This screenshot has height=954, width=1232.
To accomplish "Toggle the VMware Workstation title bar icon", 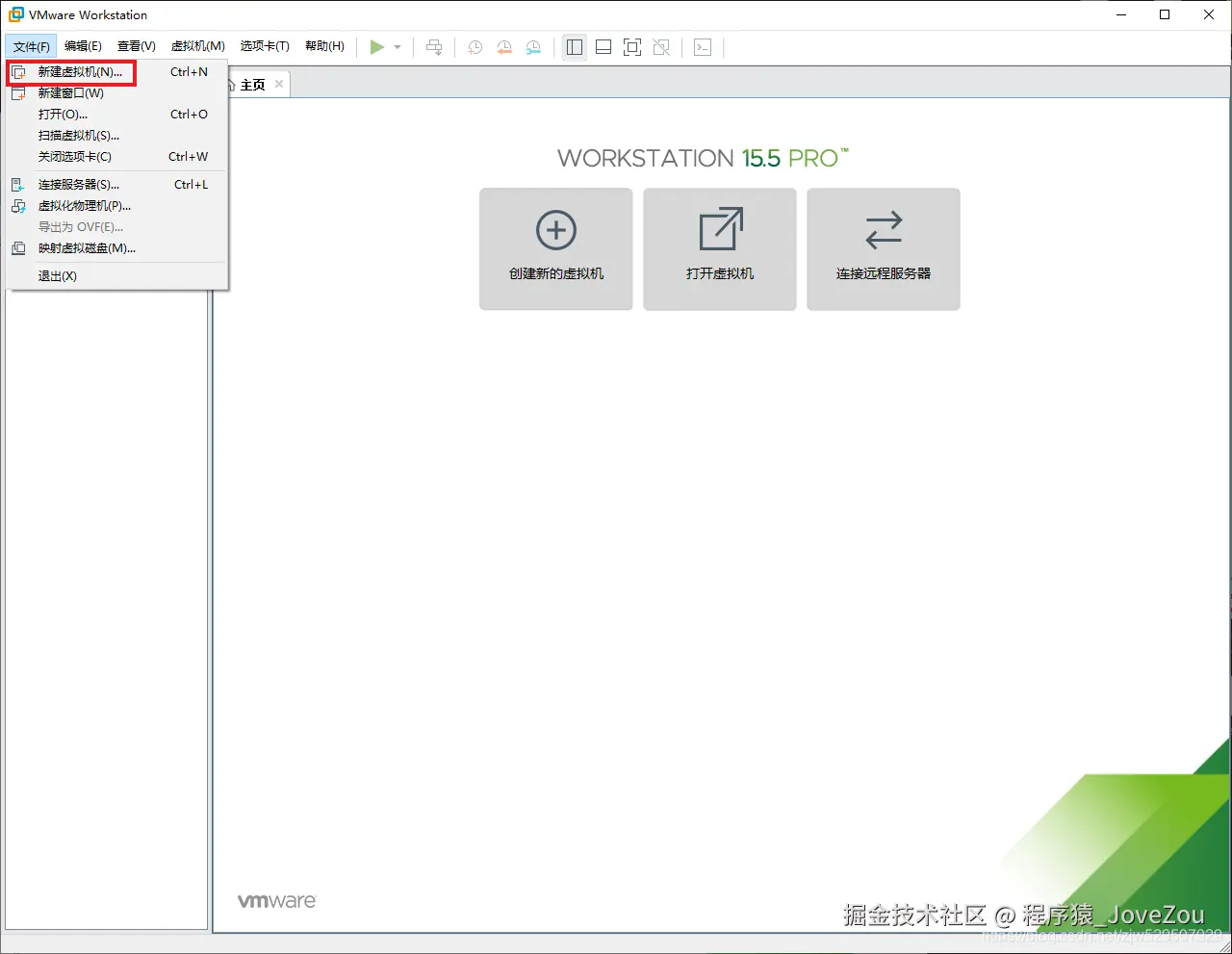I will (x=15, y=14).
